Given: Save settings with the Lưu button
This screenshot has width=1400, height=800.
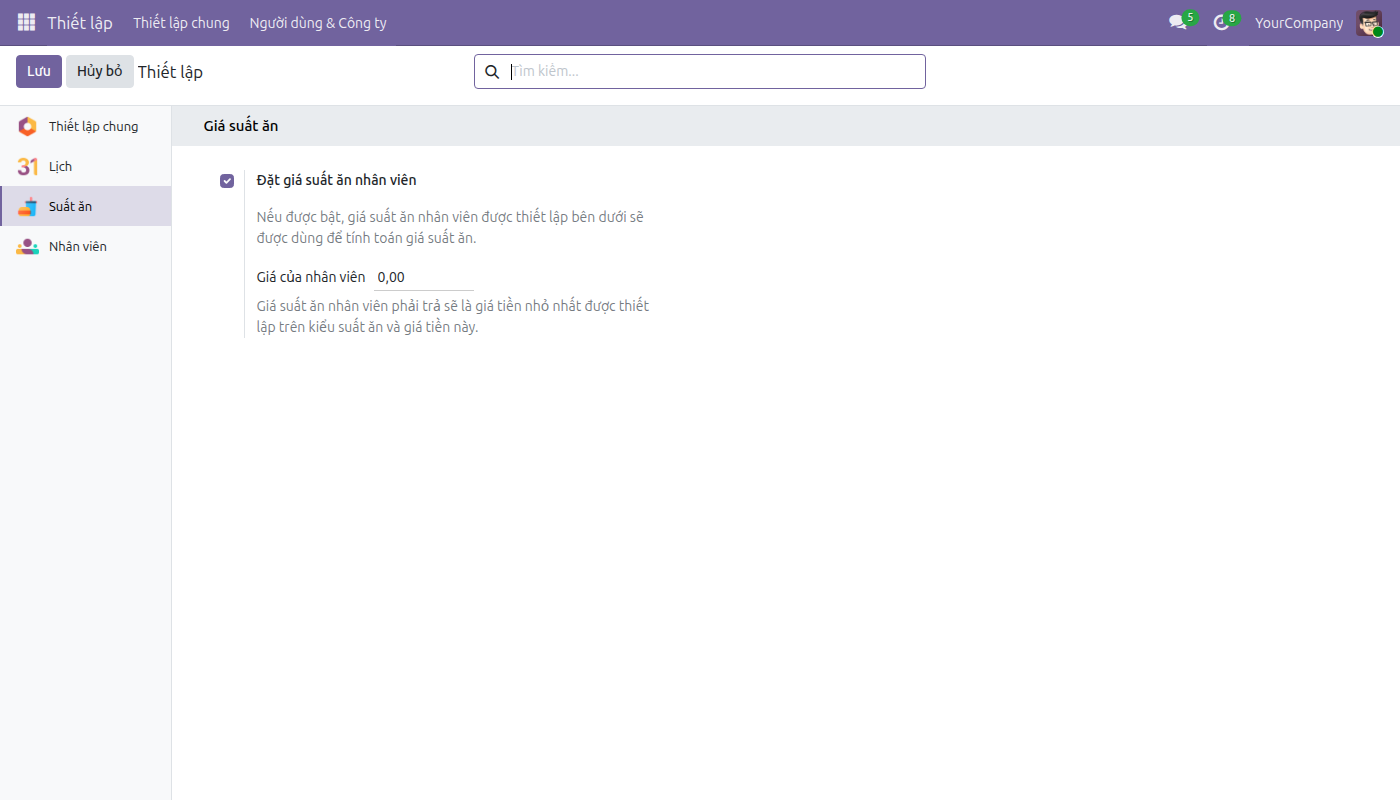Looking at the screenshot, I should (x=39, y=71).
